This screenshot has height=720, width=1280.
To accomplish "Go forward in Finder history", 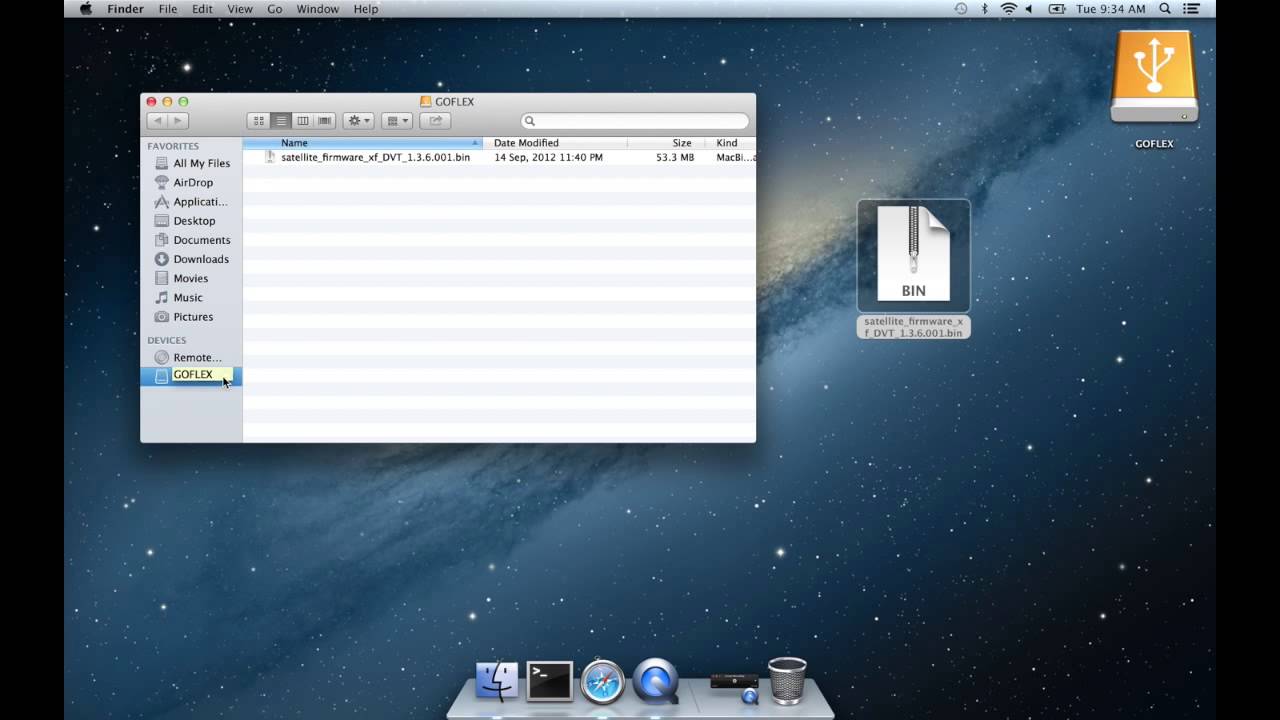I will pyautogui.click(x=178, y=121).
